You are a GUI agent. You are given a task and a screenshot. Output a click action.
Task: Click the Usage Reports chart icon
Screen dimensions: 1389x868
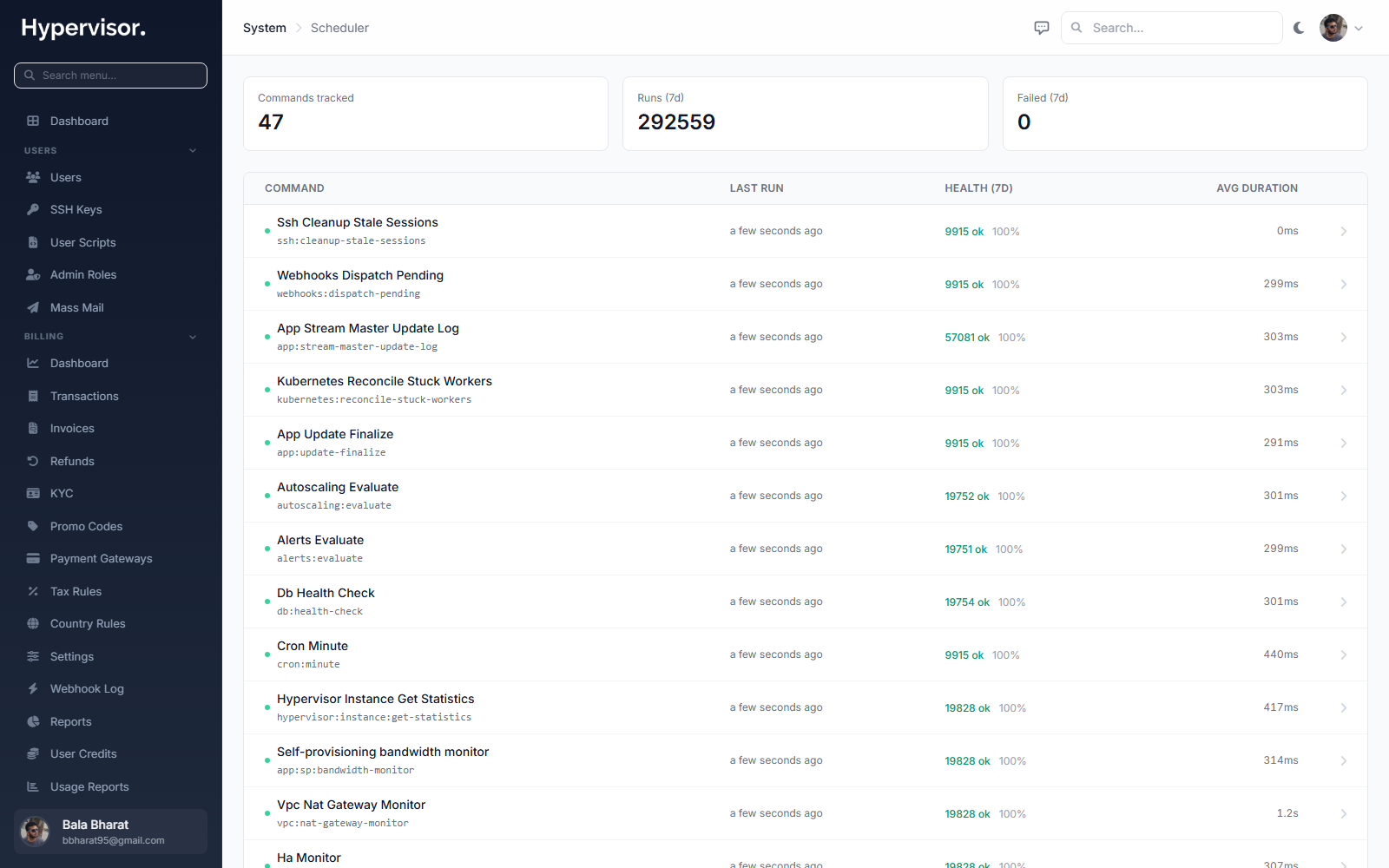coord(33,786)
